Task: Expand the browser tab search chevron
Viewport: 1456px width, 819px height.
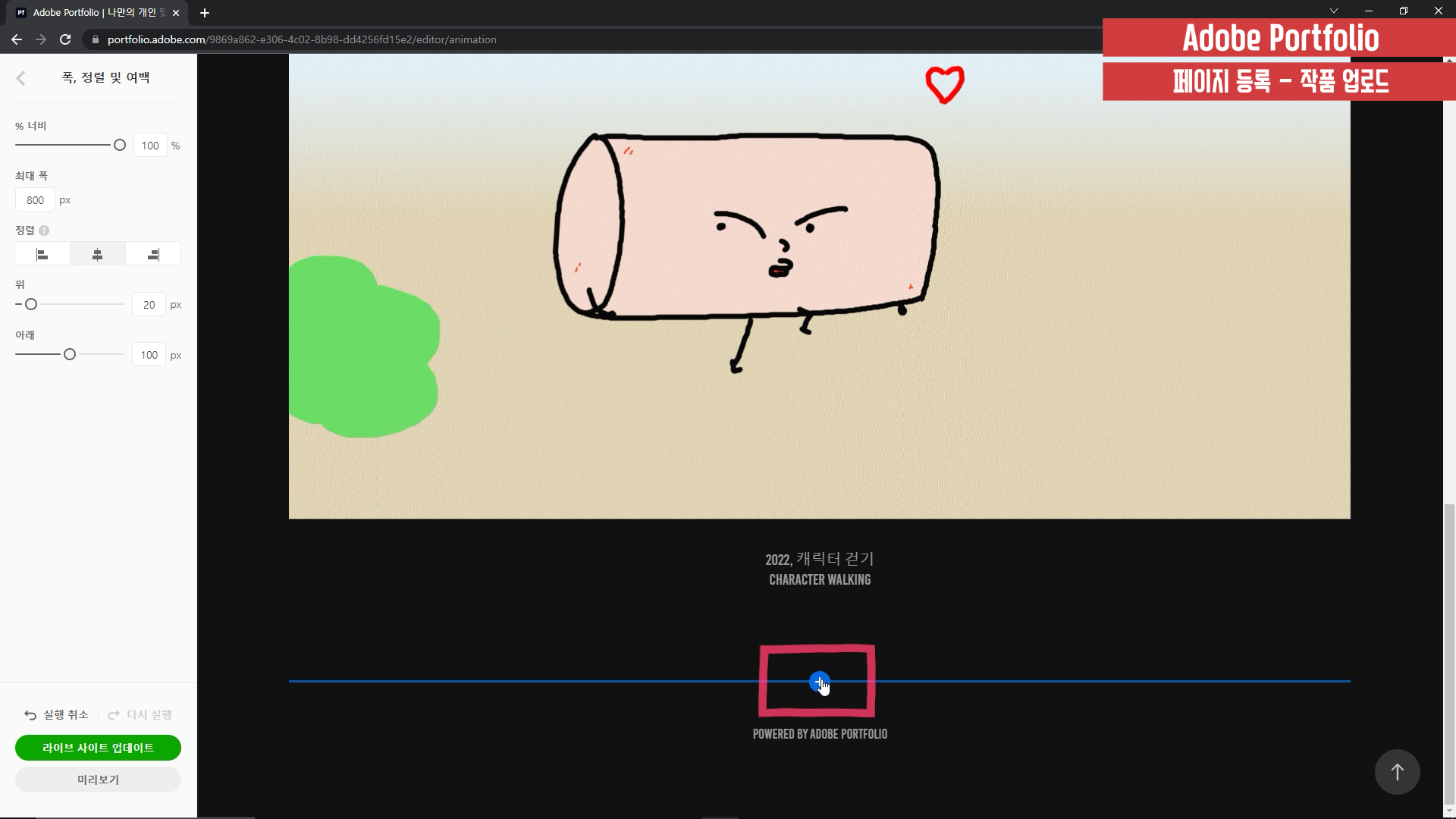Action: pyautogui.click(x=1334, y=11)
